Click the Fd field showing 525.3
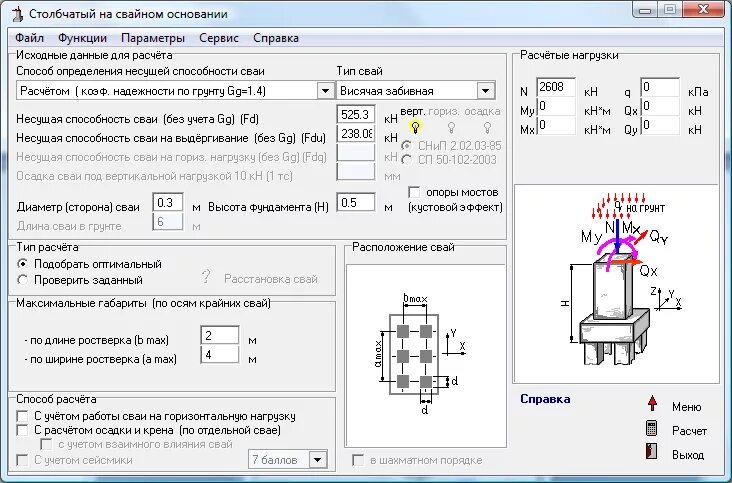The height and width of the screenshot is (483, 732). 356,115
